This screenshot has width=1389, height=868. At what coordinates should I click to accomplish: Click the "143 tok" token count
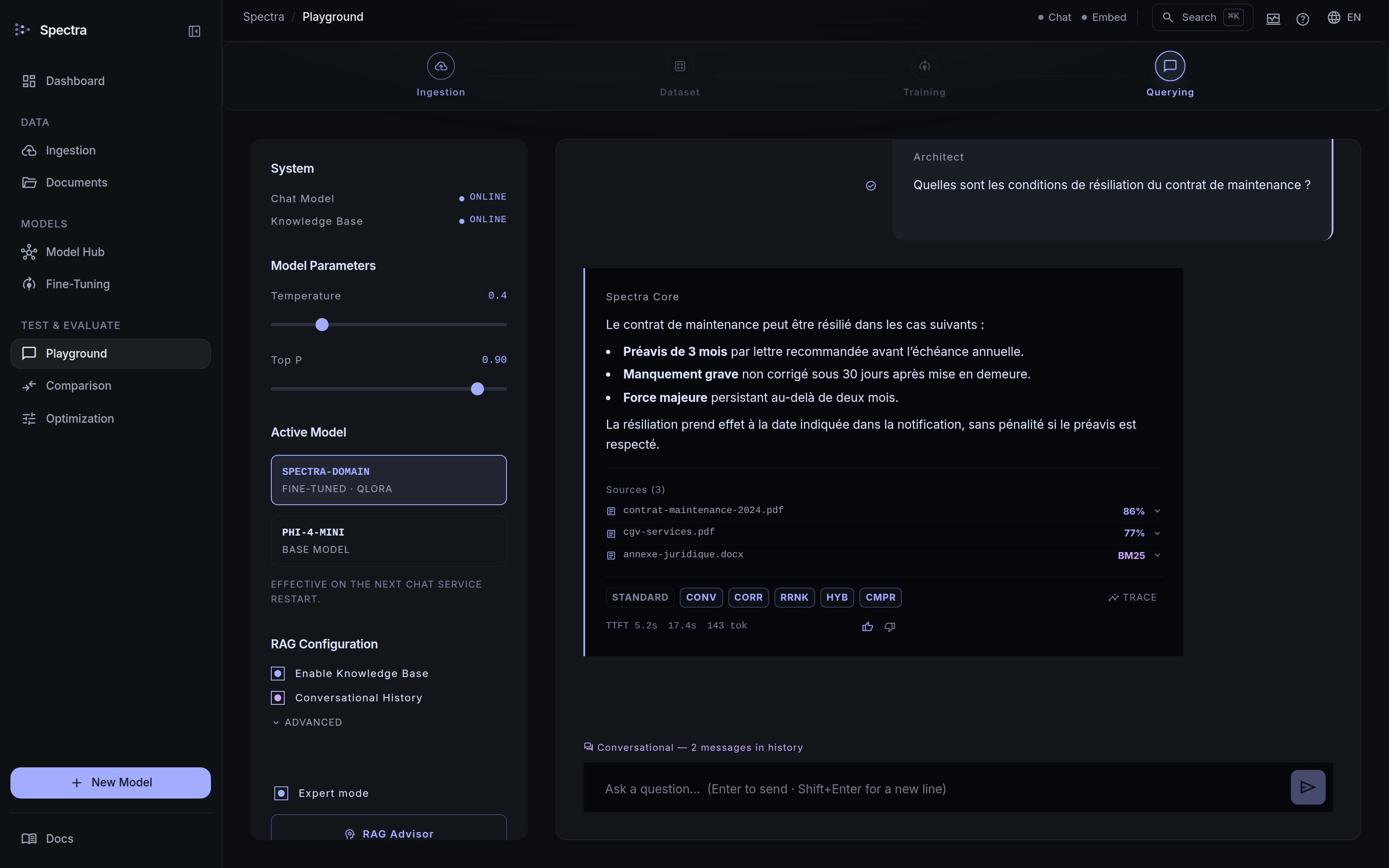727,626
